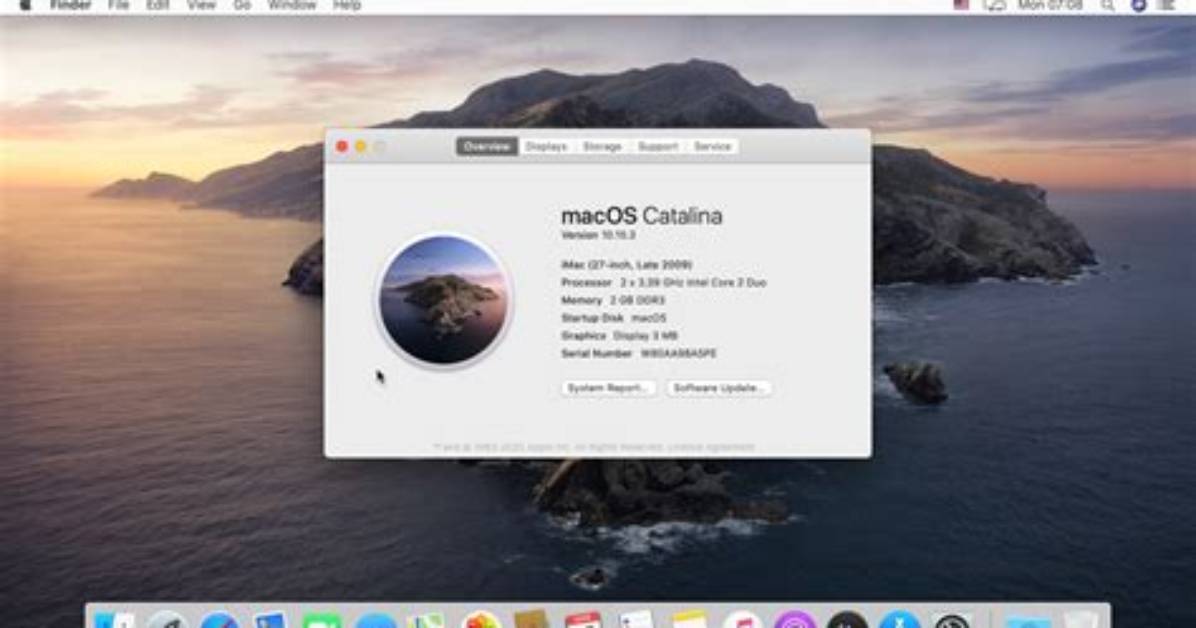Close the About This Mac window
Screen dimensions: 1196x628
(342, 146)
